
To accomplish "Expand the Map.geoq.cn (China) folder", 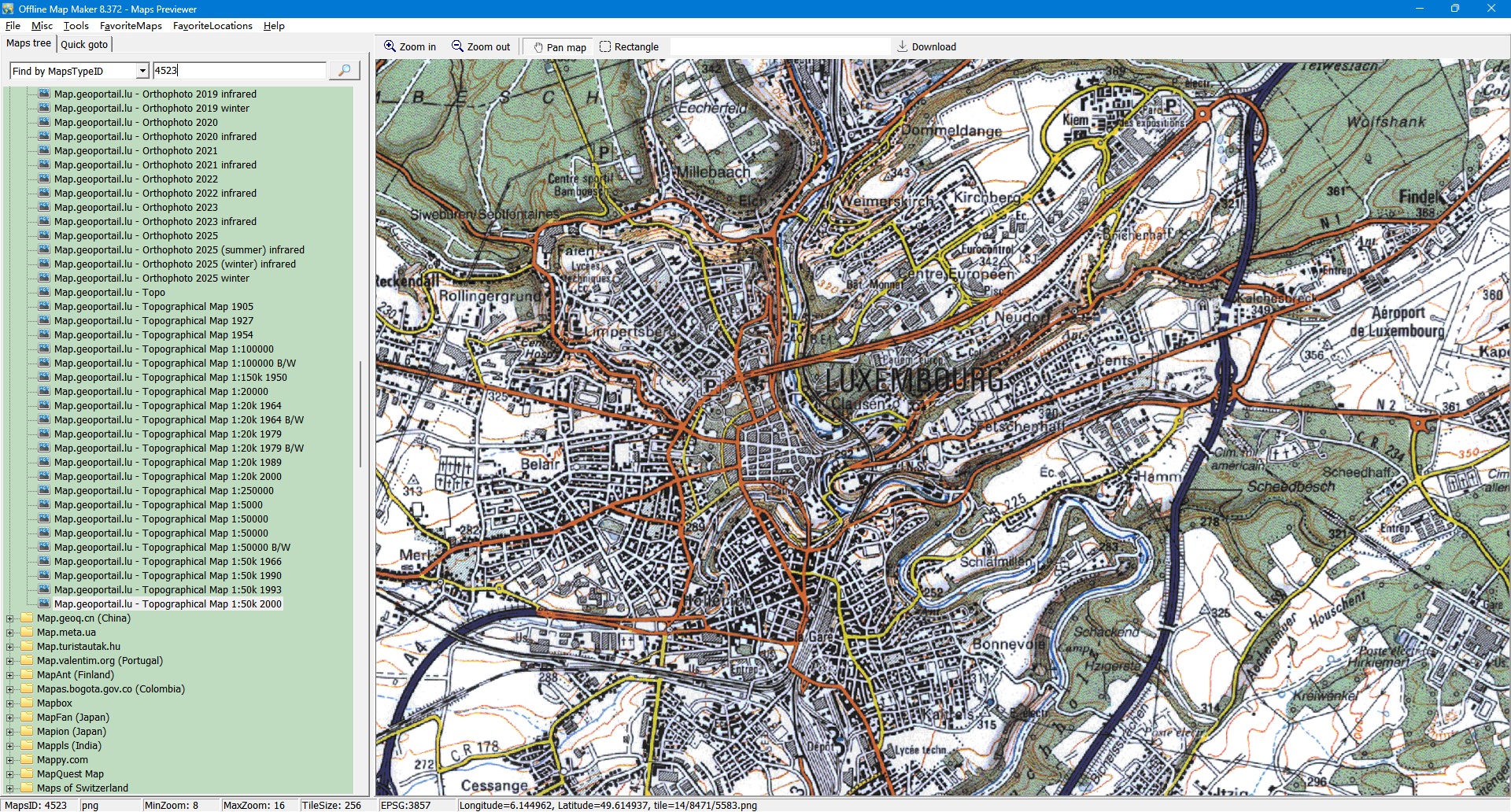I will click(10, 618).
